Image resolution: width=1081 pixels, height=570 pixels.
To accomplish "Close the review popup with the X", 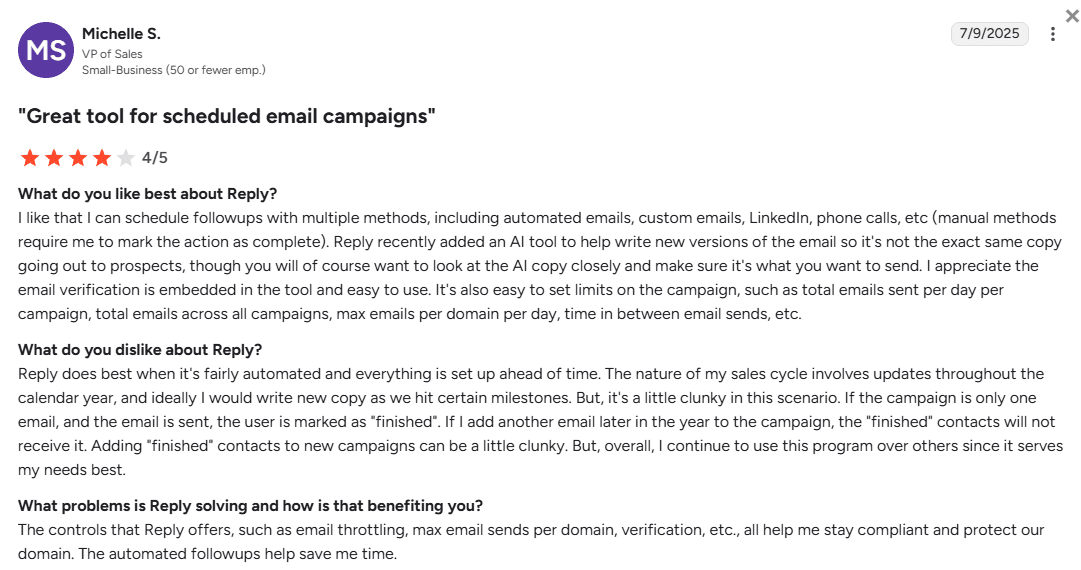I will click(1072, 15).
